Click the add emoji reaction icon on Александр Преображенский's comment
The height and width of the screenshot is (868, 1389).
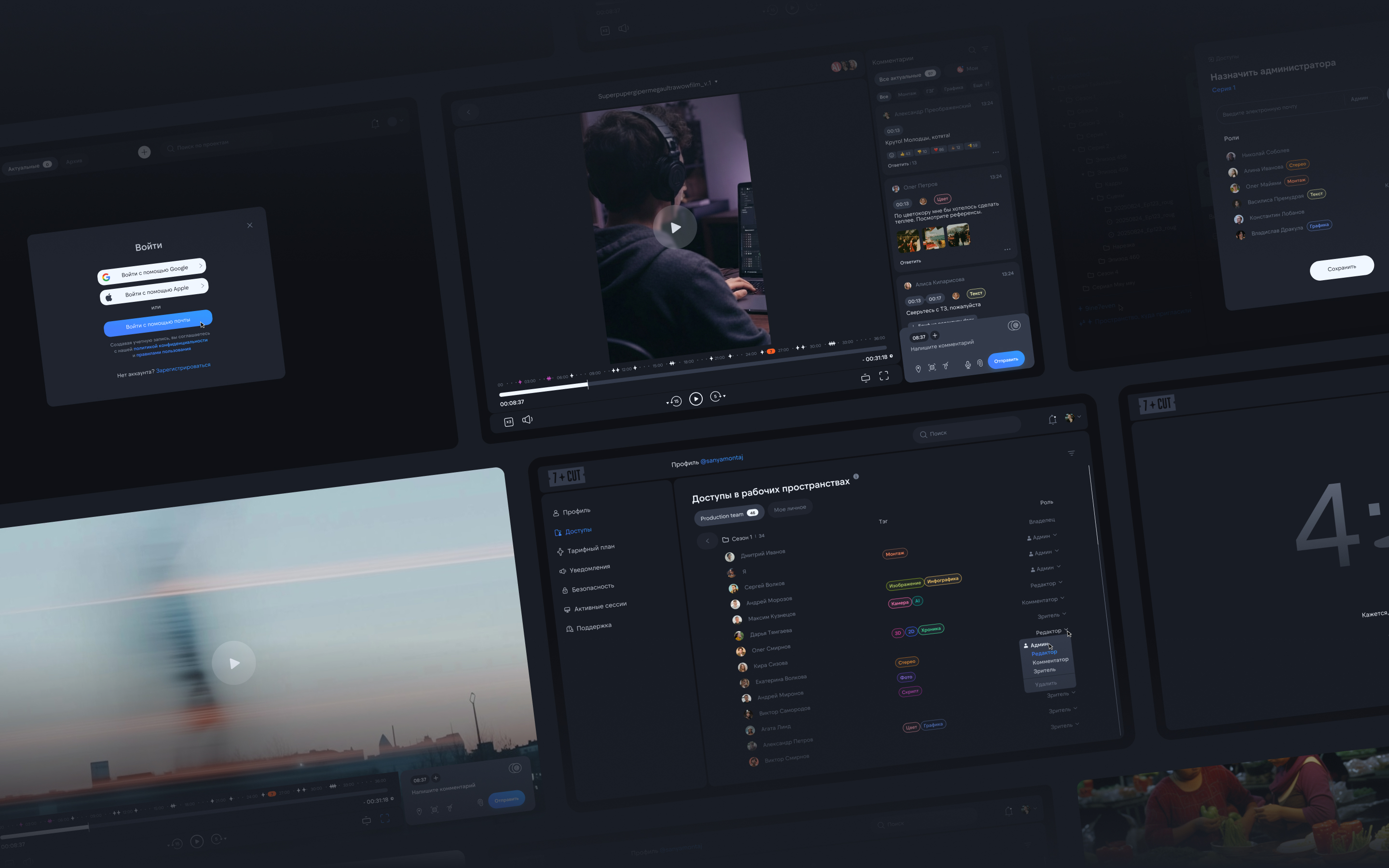(x=891, y=155)
